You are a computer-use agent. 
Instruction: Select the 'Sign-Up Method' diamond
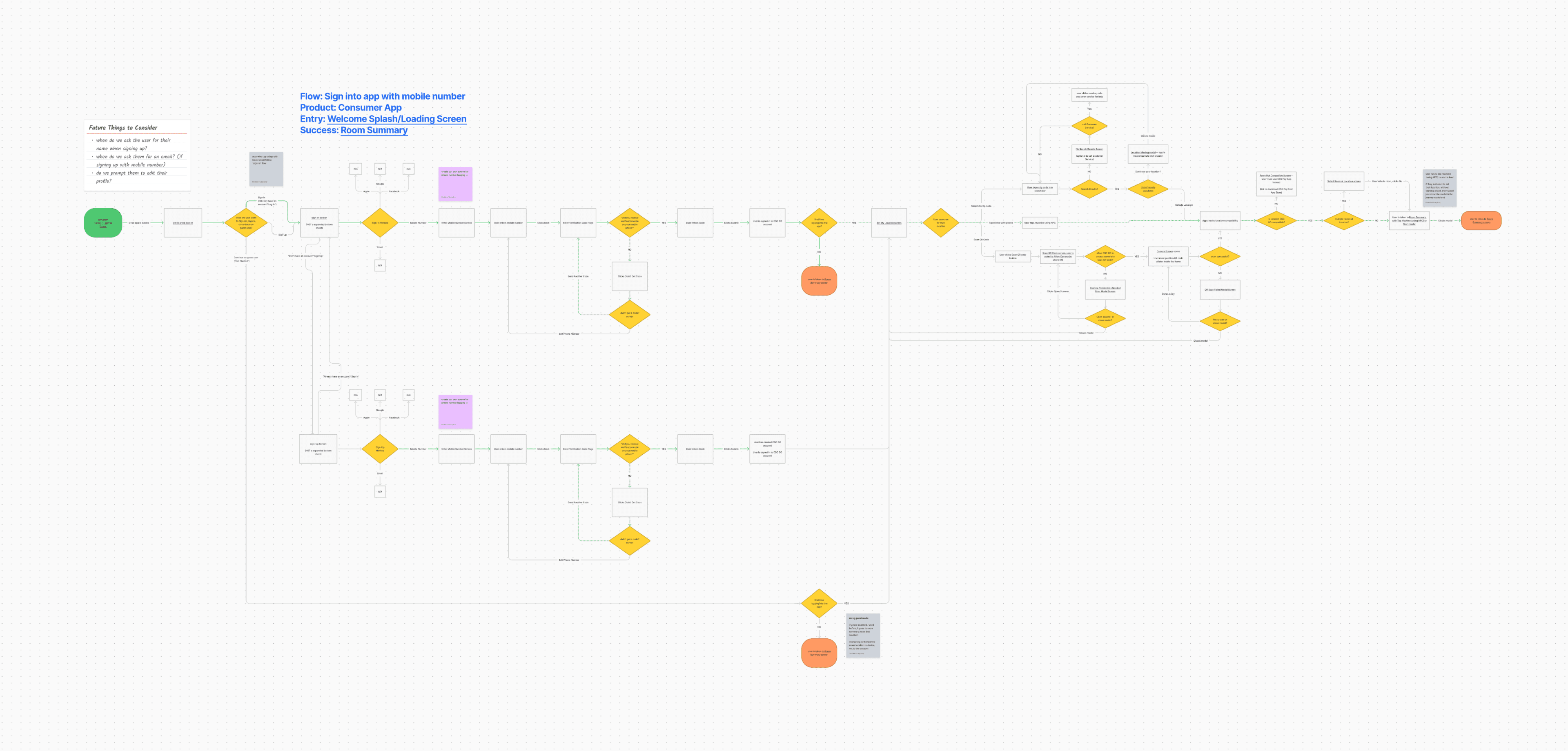[380, 449]
